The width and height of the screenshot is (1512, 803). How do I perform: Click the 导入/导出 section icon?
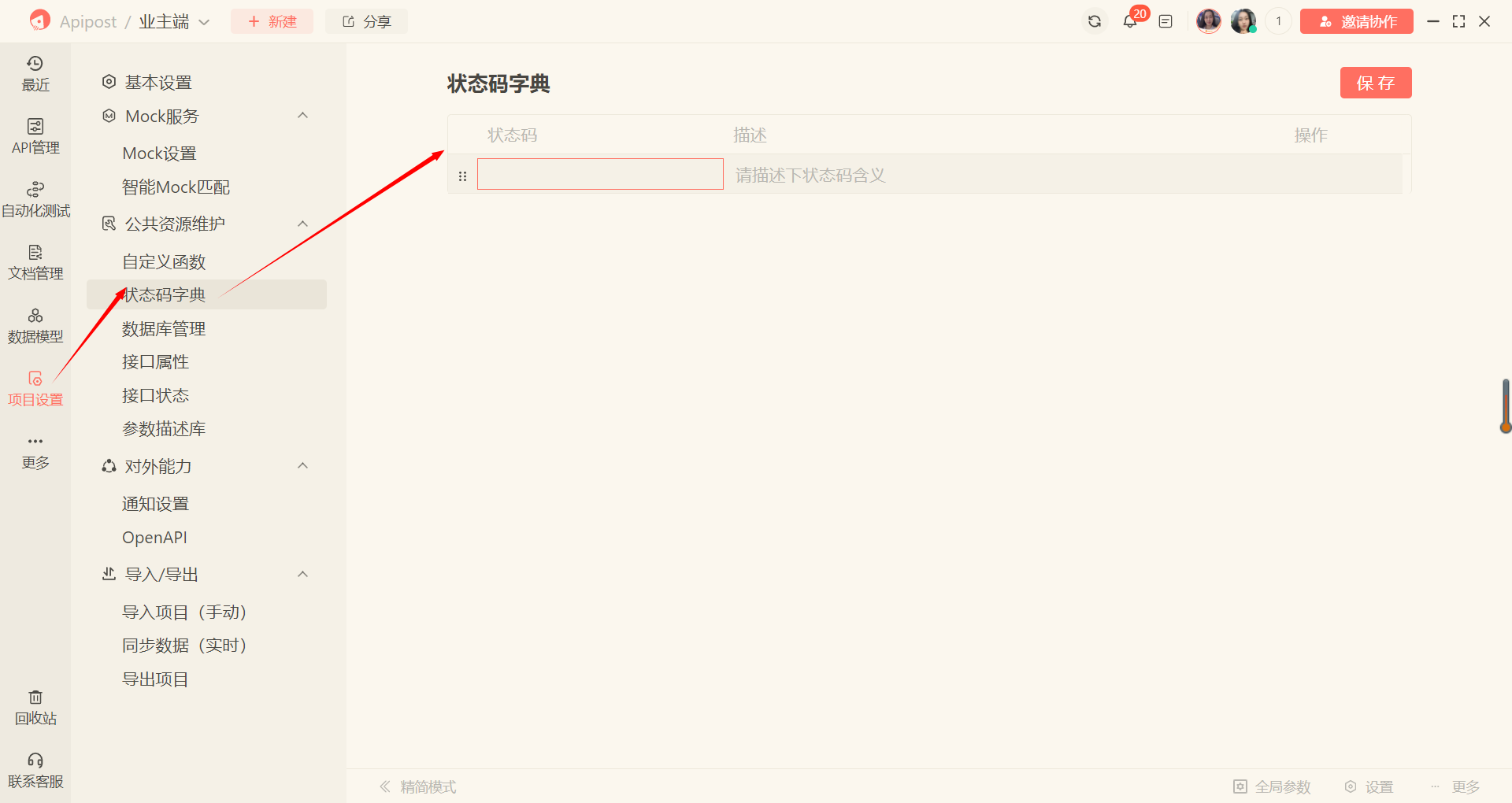pyautogui.click(x=109, y=574)
